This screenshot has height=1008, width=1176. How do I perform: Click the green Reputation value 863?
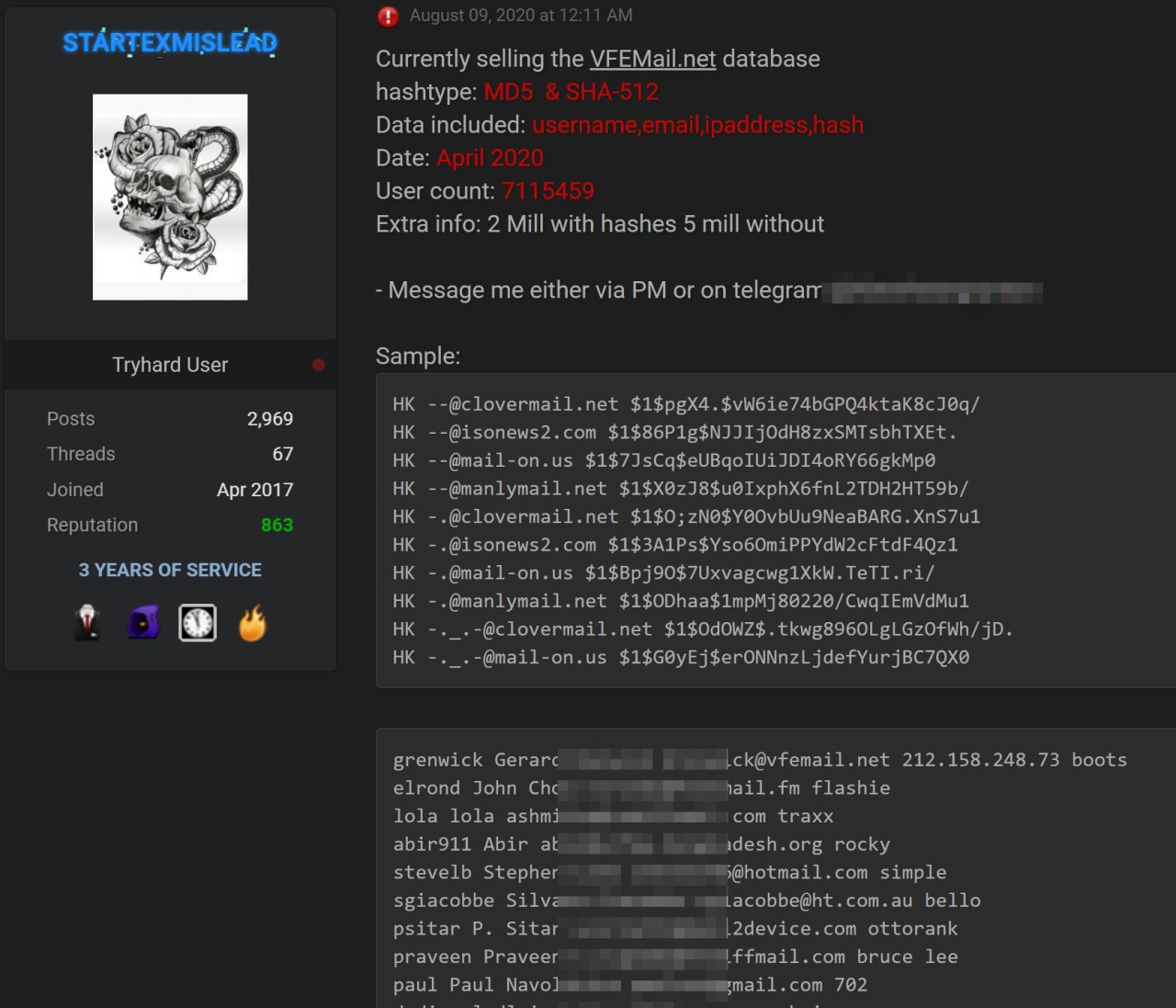coord(277,525)
